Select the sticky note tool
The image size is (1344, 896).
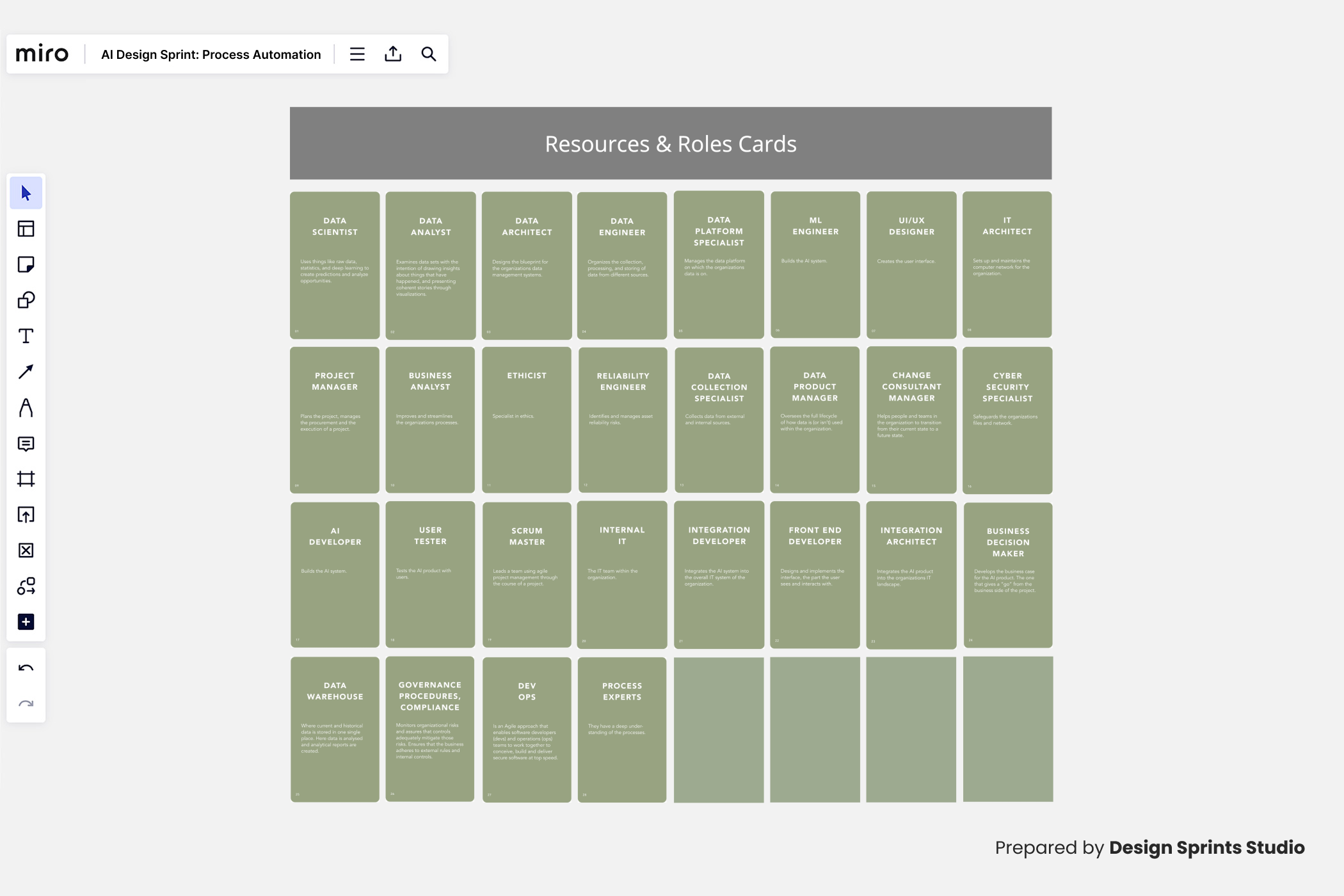click(x=26, y=265)
